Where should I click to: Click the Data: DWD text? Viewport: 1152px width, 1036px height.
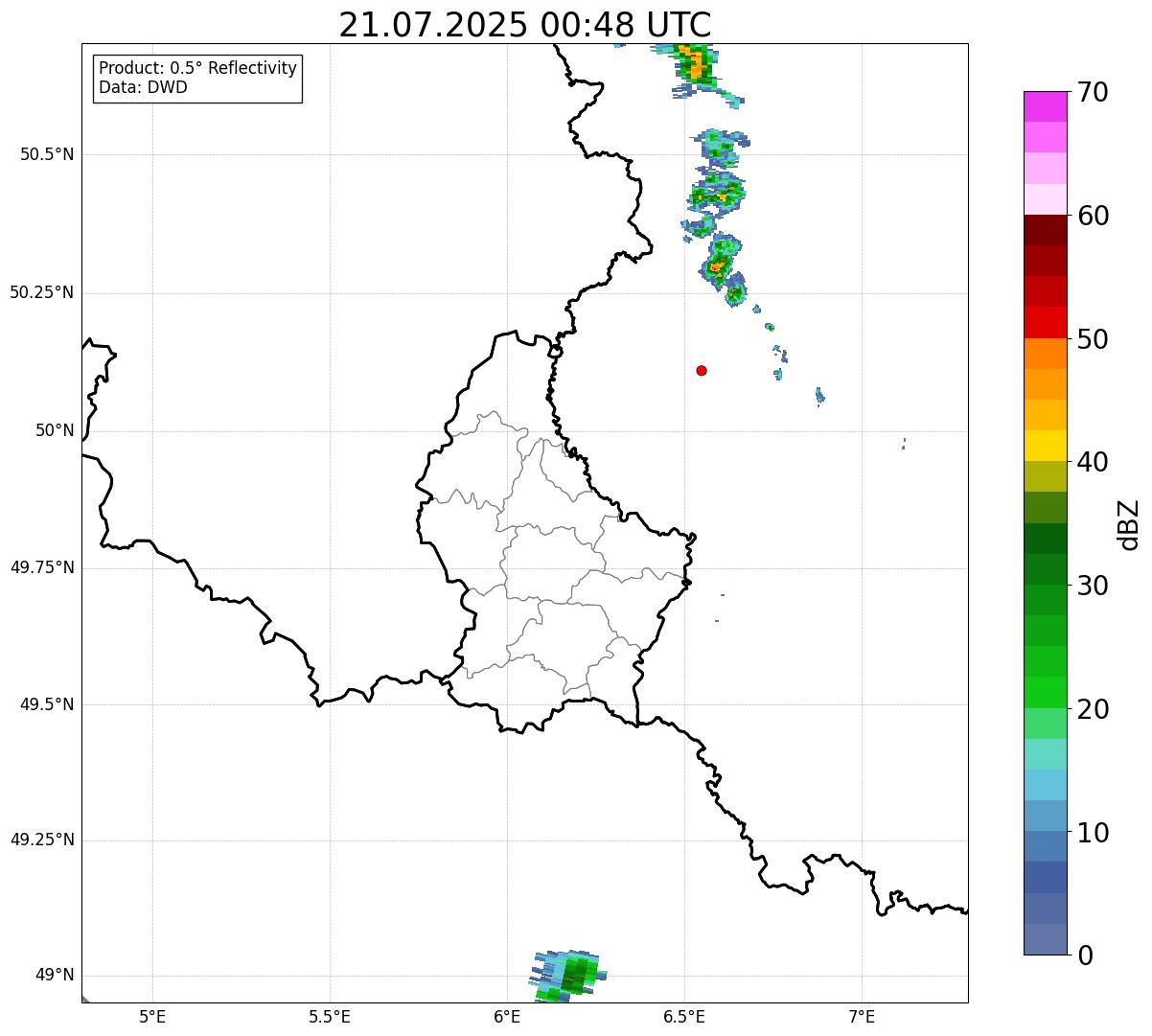click(x=143, y=87)
